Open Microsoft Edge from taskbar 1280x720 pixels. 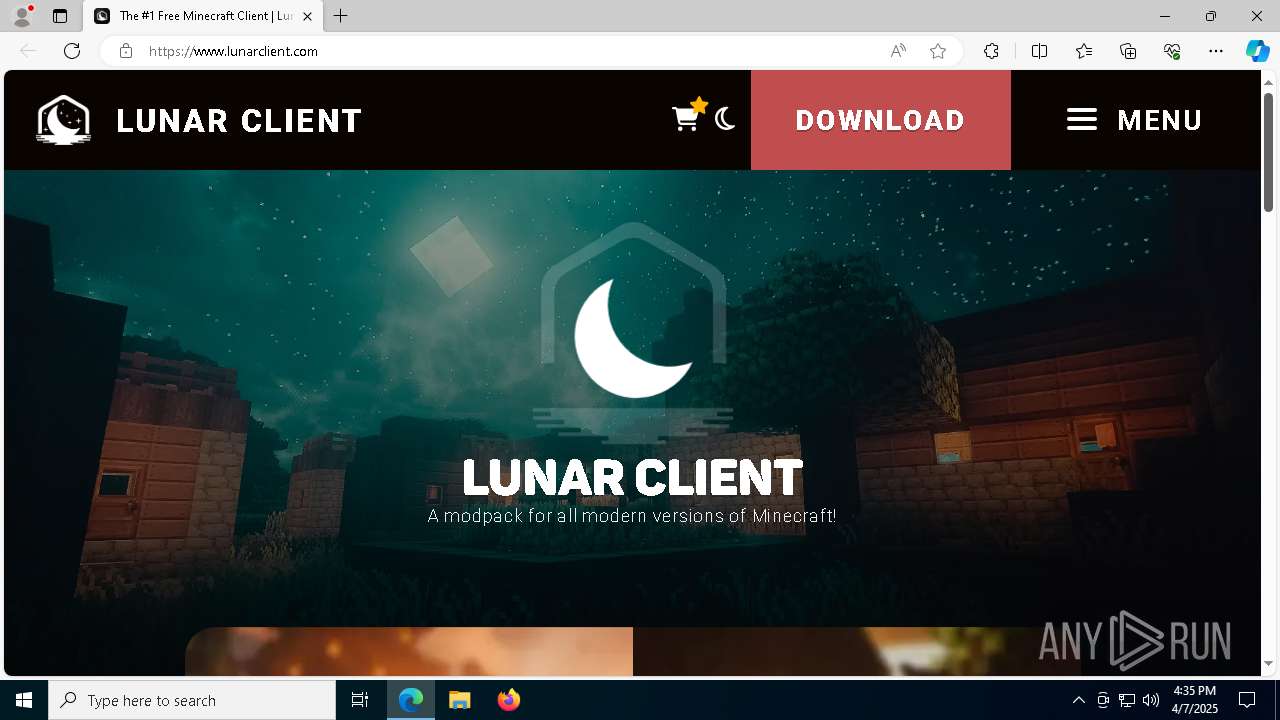pyautogui.click(x=411, y=700)
